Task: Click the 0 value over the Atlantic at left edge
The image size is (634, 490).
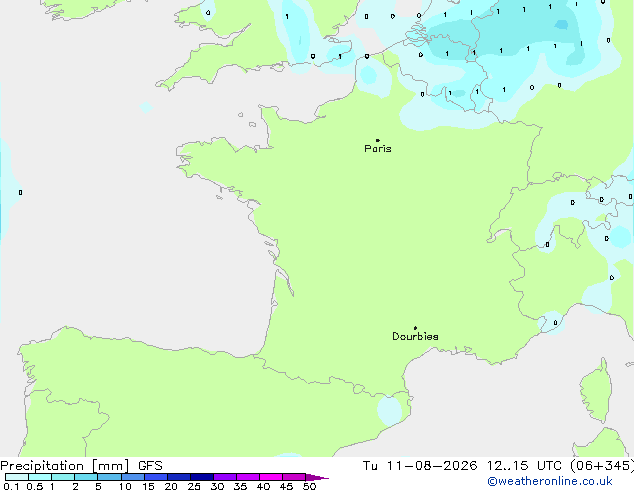Action: point(21,192)
